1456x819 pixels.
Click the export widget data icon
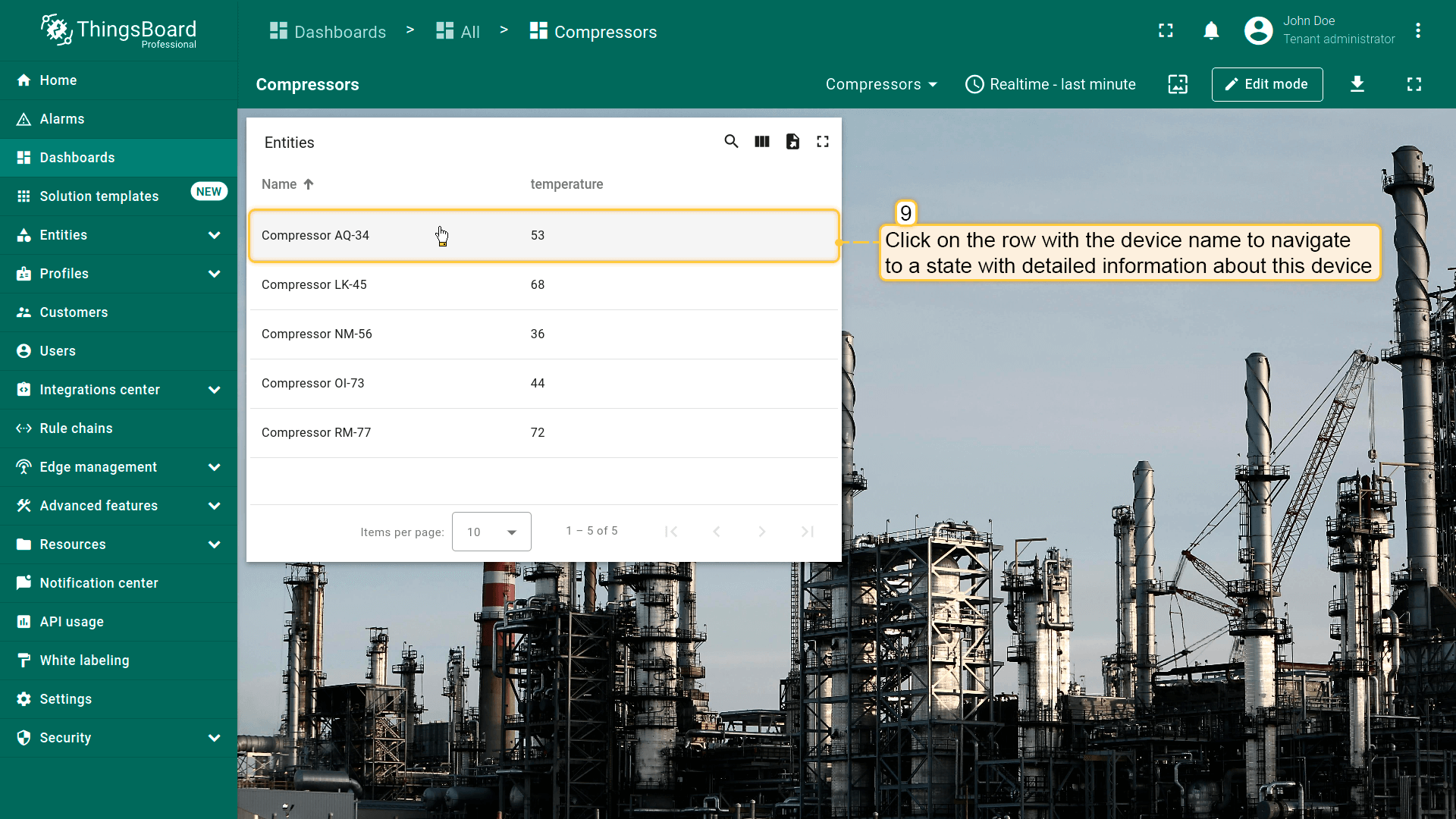tap(792, 142)
